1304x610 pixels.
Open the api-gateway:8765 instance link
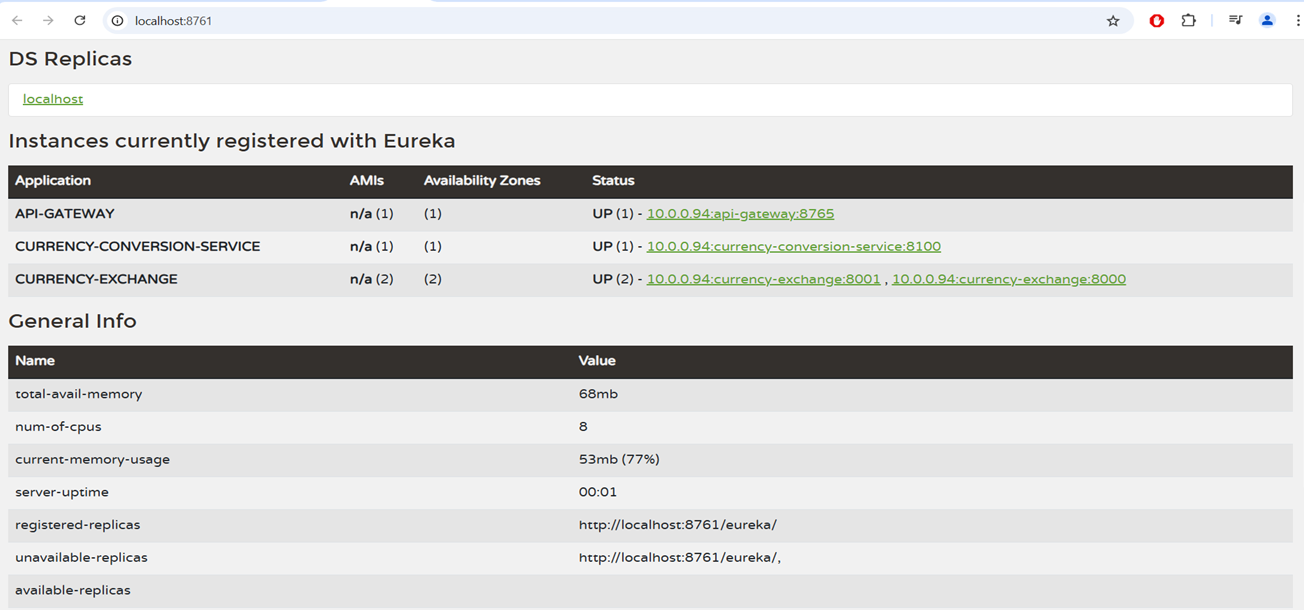pos(740,214)
